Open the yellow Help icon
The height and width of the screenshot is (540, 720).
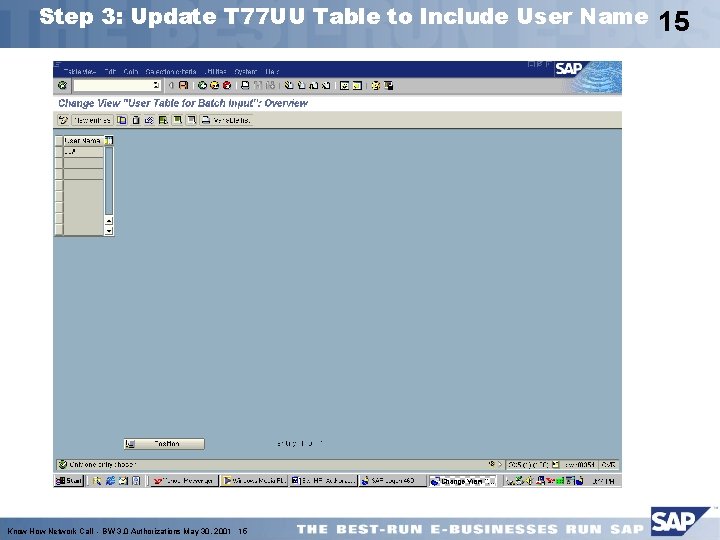[376, 85]
